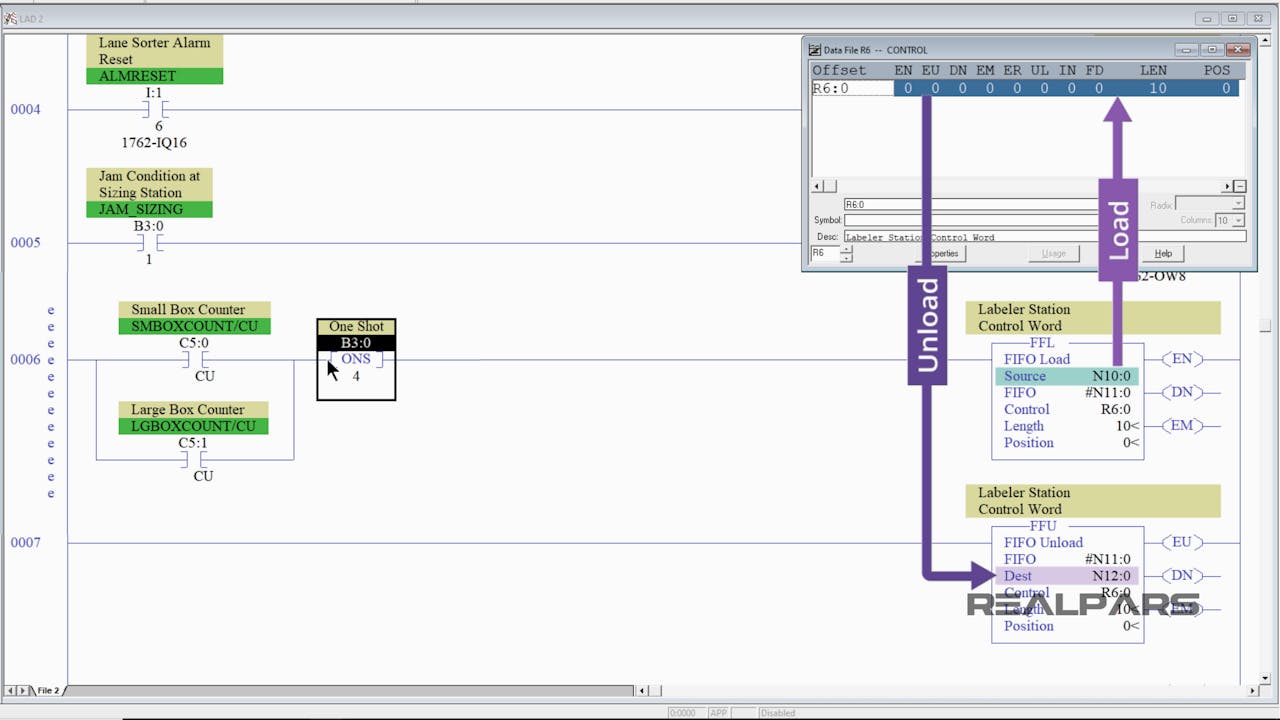The height and width of the screenshot is (720, 1280).
Task: Click the EN output of FFL block
Action: 1182,359
